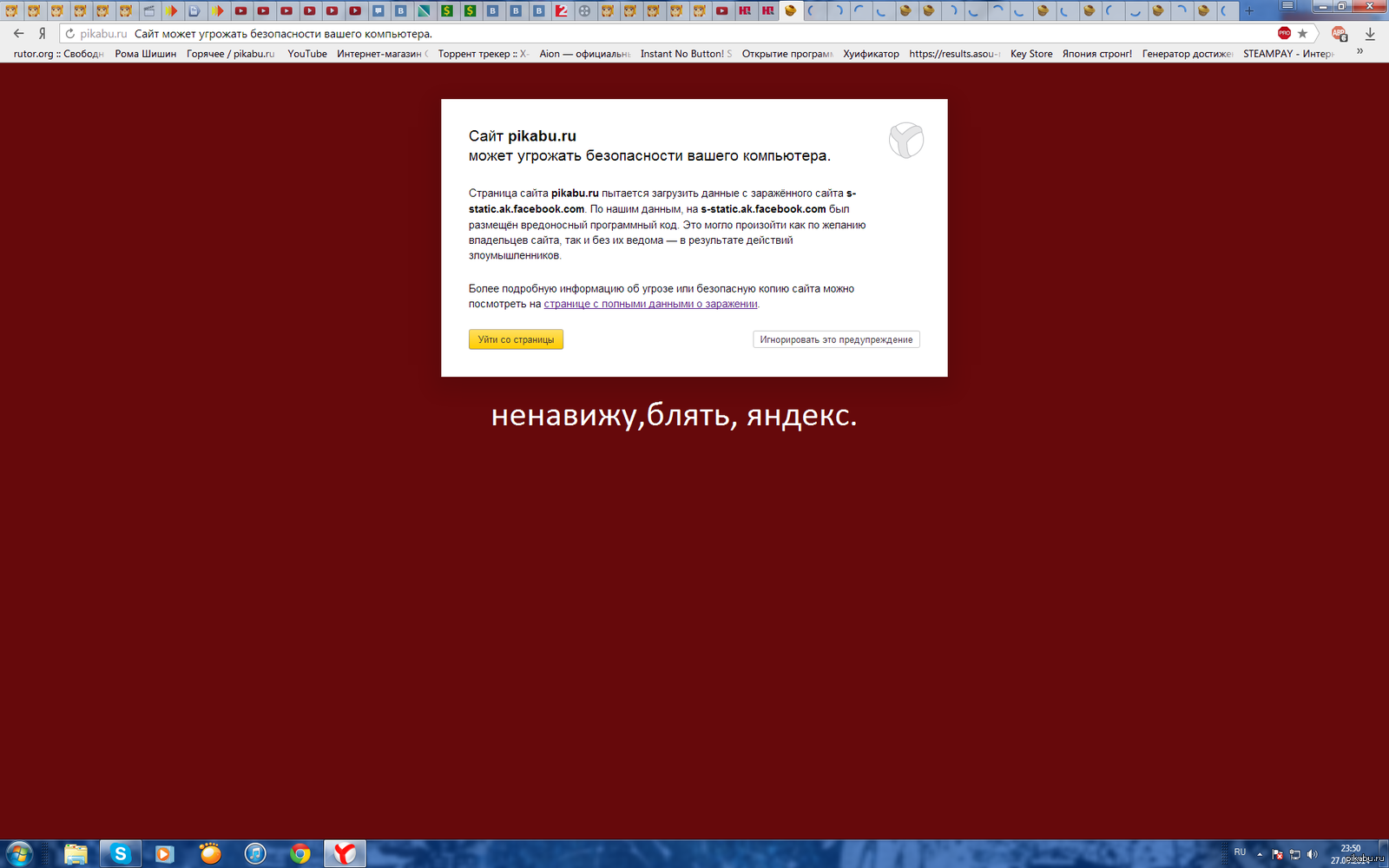Open the Adblock Plus extension icon
This screenshot has height=868, width=1389.
1339,34
